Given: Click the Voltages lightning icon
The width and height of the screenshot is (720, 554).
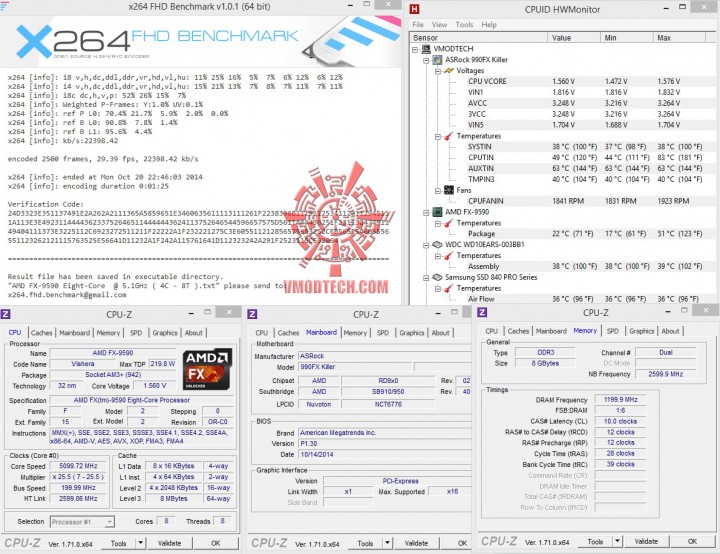Looking at the screenshot, I should (x=449, y=71).
